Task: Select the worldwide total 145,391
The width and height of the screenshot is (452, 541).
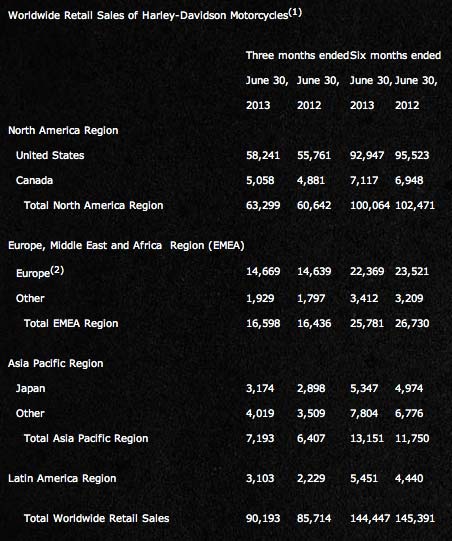Action: [x=415, y=518]
